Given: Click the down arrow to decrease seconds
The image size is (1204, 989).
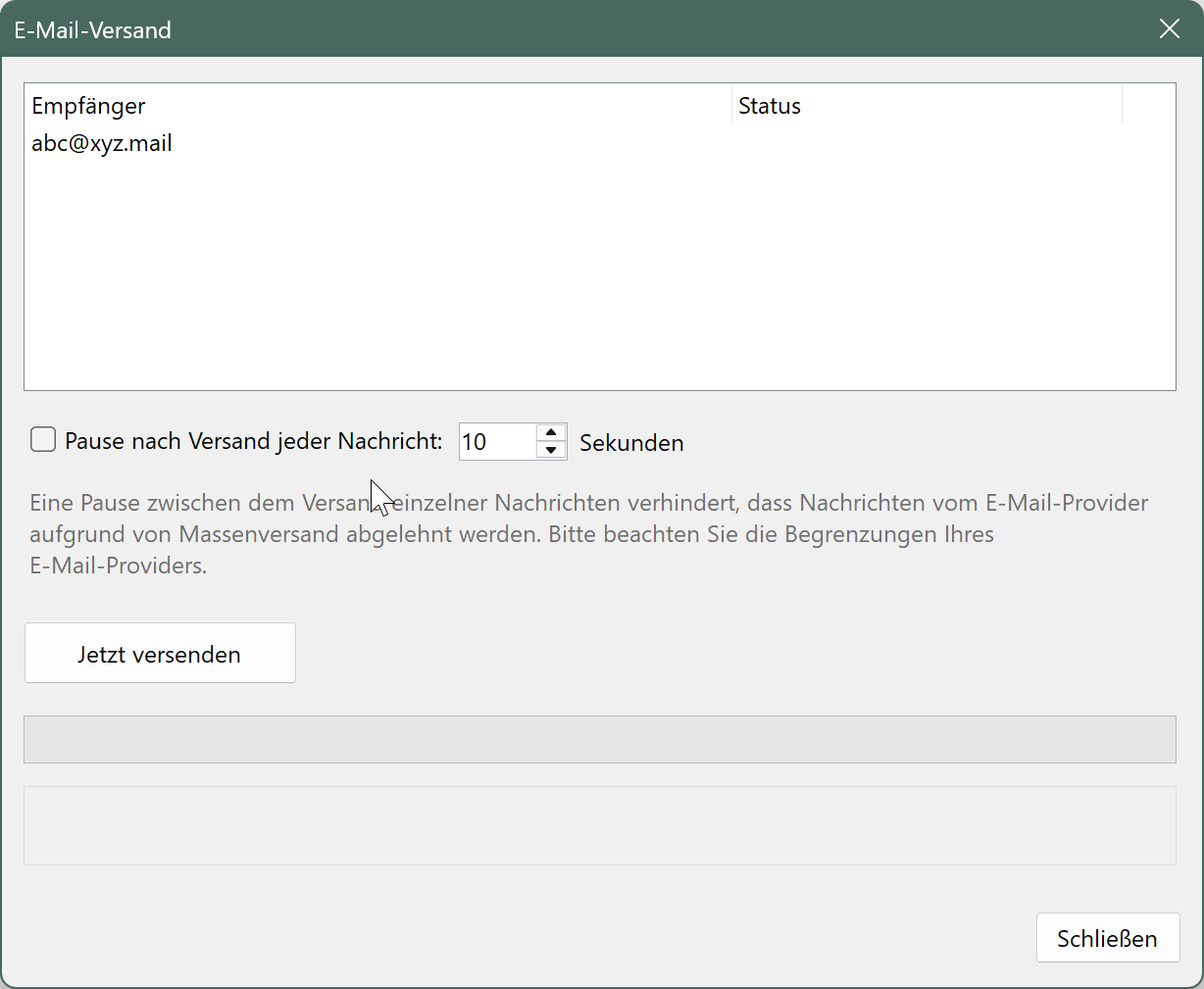Looking at the screenshot, I should click(550, 450).
